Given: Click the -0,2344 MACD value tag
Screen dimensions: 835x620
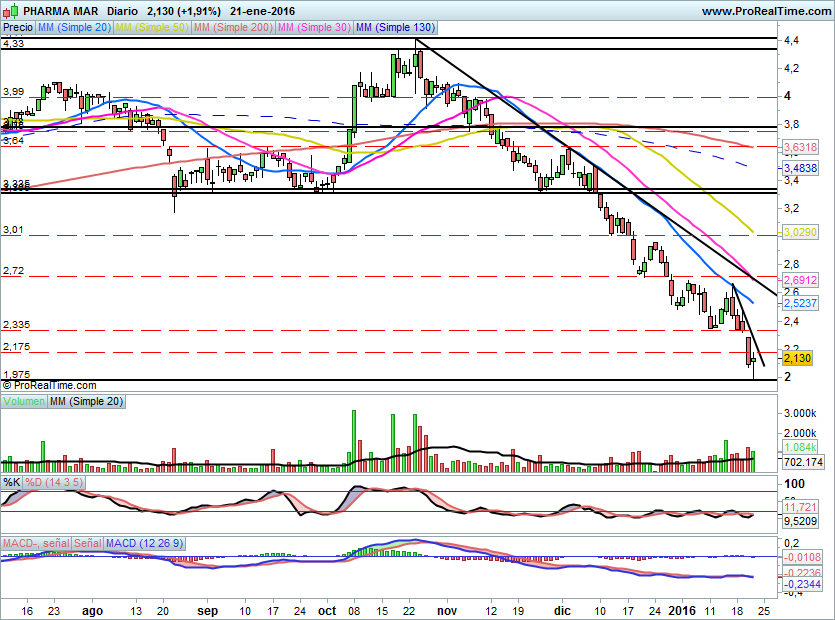Looking at the screenshot, I should pos(802,584).
